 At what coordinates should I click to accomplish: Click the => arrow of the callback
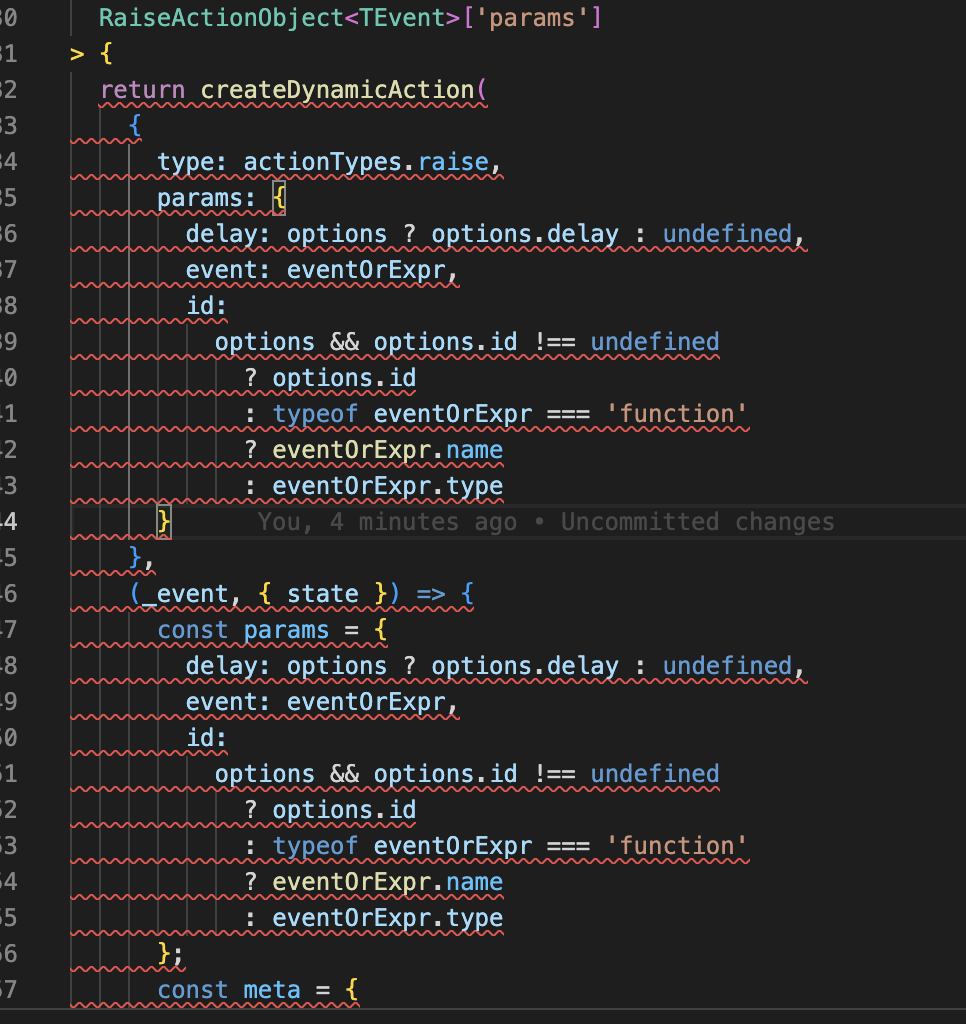pyautogui.click(x=431, y=594)
